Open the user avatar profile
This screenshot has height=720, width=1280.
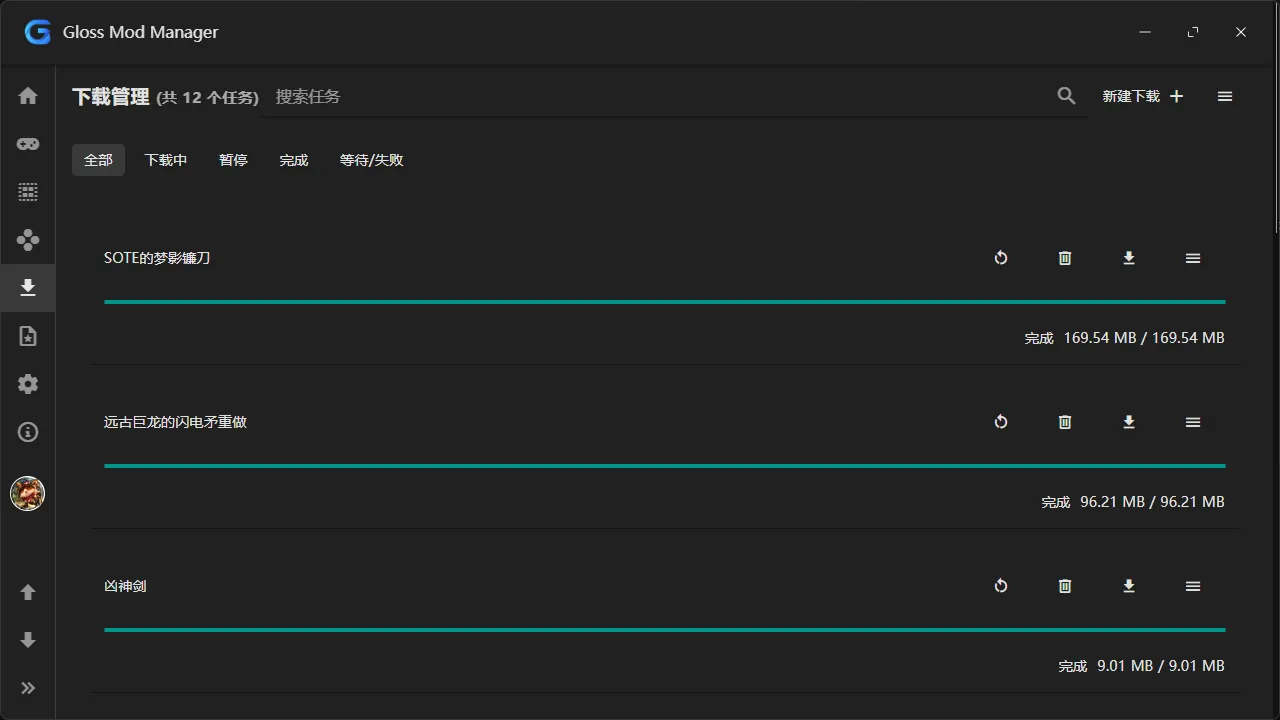pyautogui.click(x=27, y=493)
